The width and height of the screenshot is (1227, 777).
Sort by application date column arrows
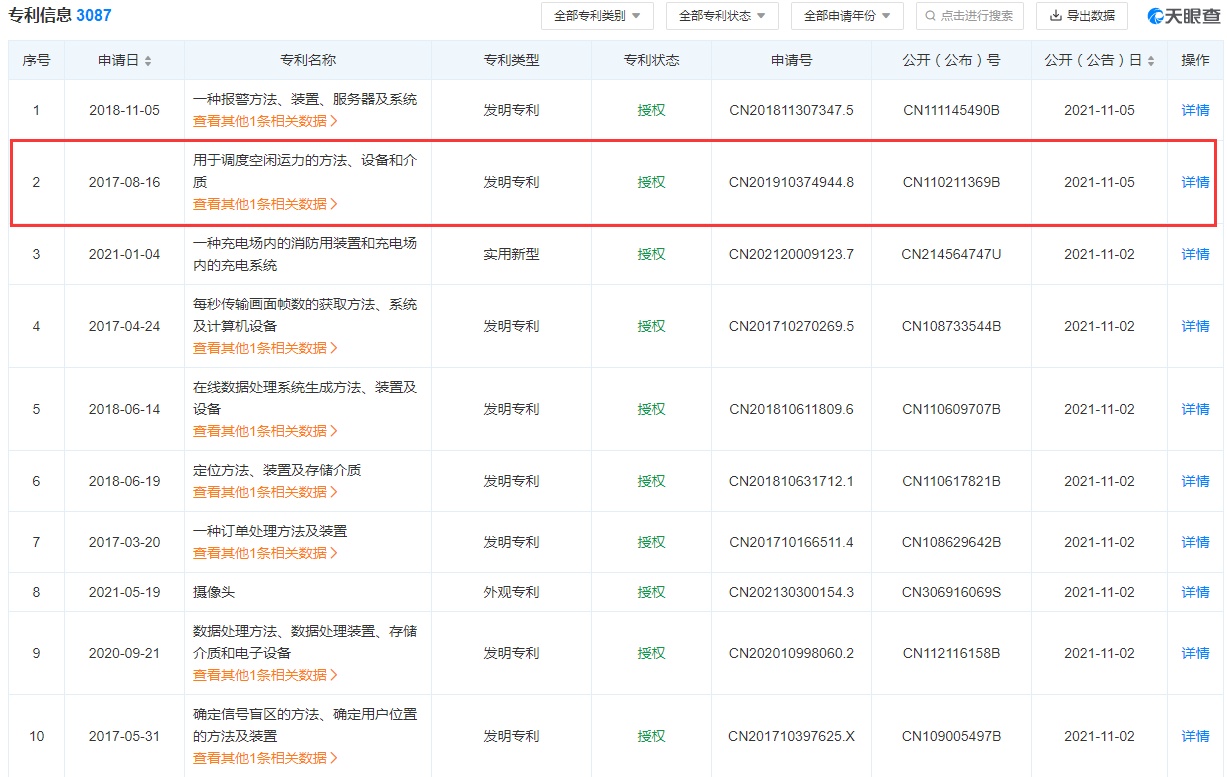pos(148,61)
